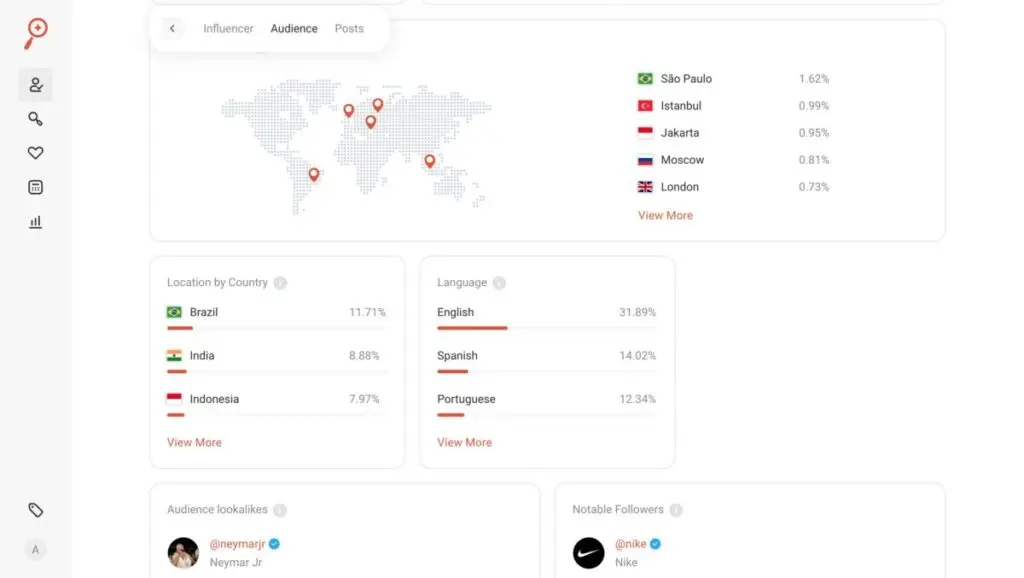
Task: Switch to the Influencer tab
Action: (x=228, y=29)
